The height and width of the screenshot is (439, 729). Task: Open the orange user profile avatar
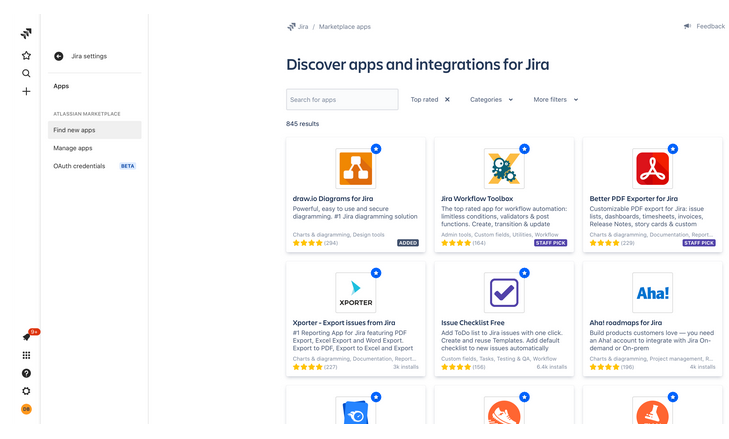click(27, 409)
